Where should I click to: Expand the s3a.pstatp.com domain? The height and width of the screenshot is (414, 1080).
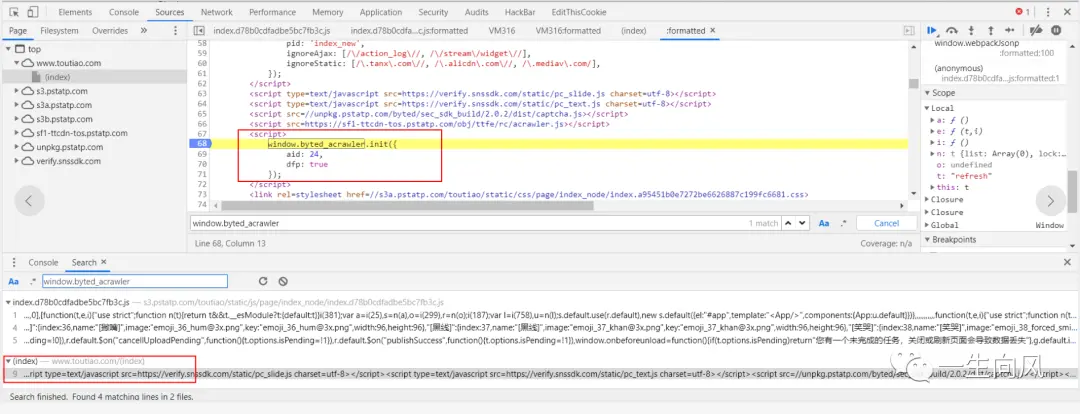(x=17, y=105)
